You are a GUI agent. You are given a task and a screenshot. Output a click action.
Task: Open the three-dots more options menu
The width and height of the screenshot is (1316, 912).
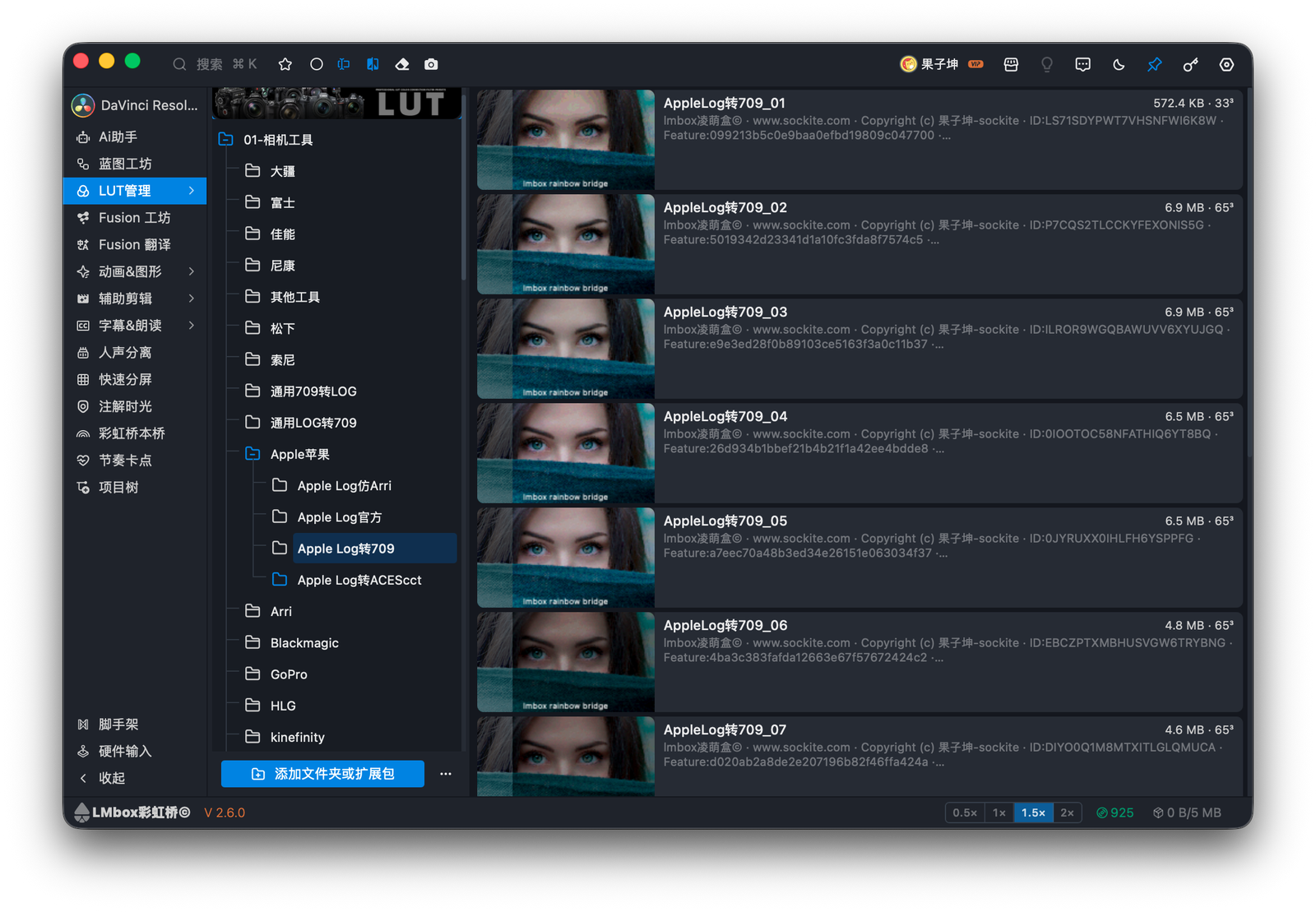tap(446, 774)
